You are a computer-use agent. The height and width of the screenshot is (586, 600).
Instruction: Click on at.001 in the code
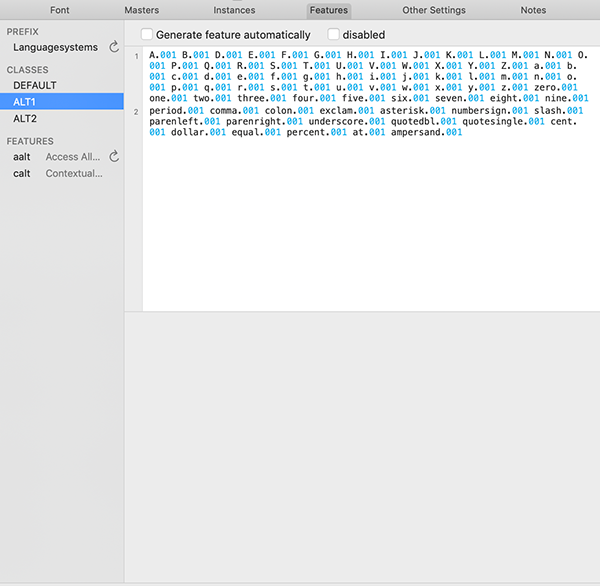[369, 132]
